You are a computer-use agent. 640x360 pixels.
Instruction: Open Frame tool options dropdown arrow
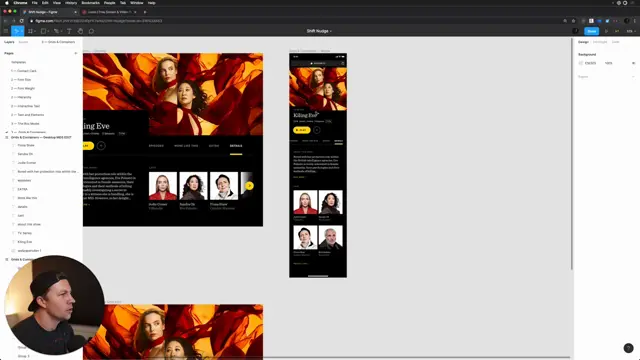pyautogui.click(x=35, y=31)
